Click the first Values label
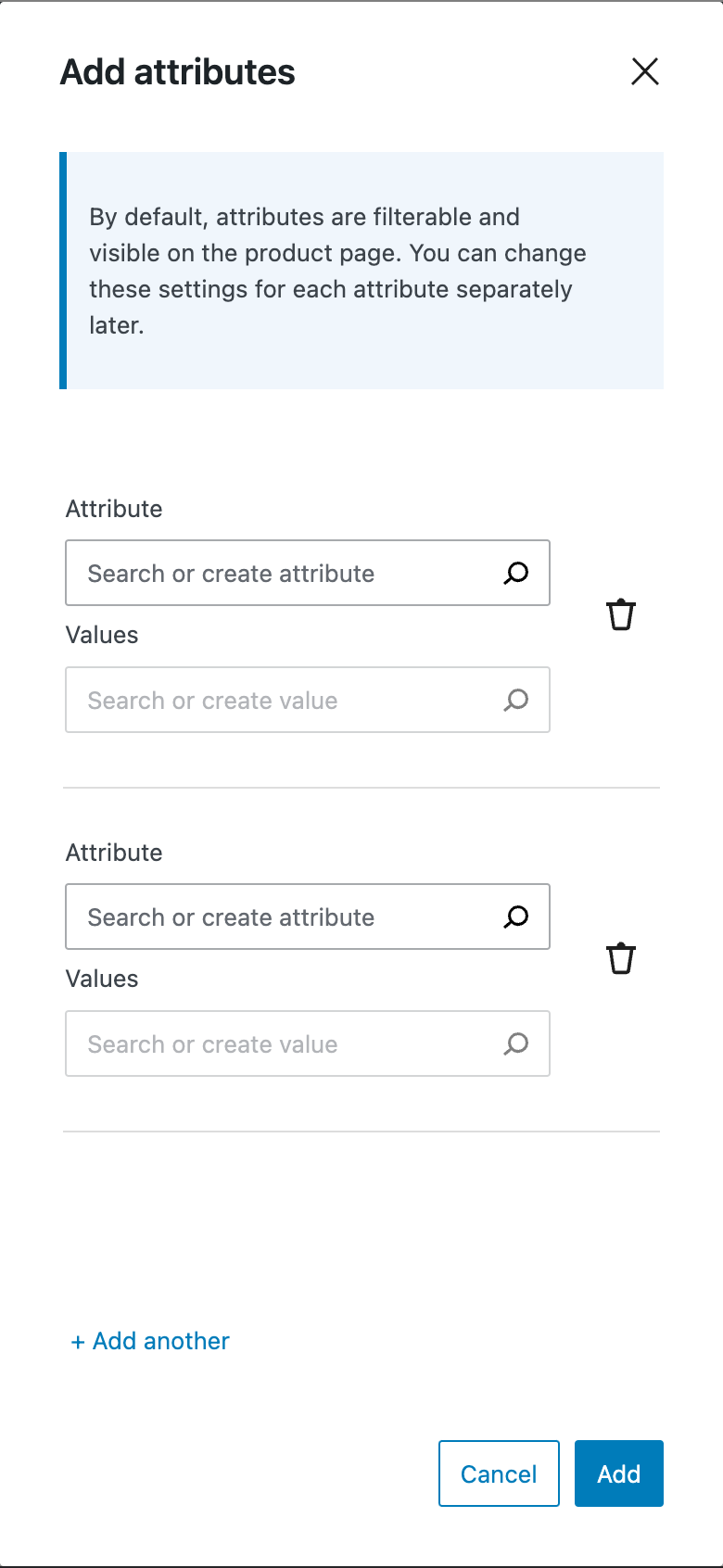The image size is (723, 1568). 102,635
